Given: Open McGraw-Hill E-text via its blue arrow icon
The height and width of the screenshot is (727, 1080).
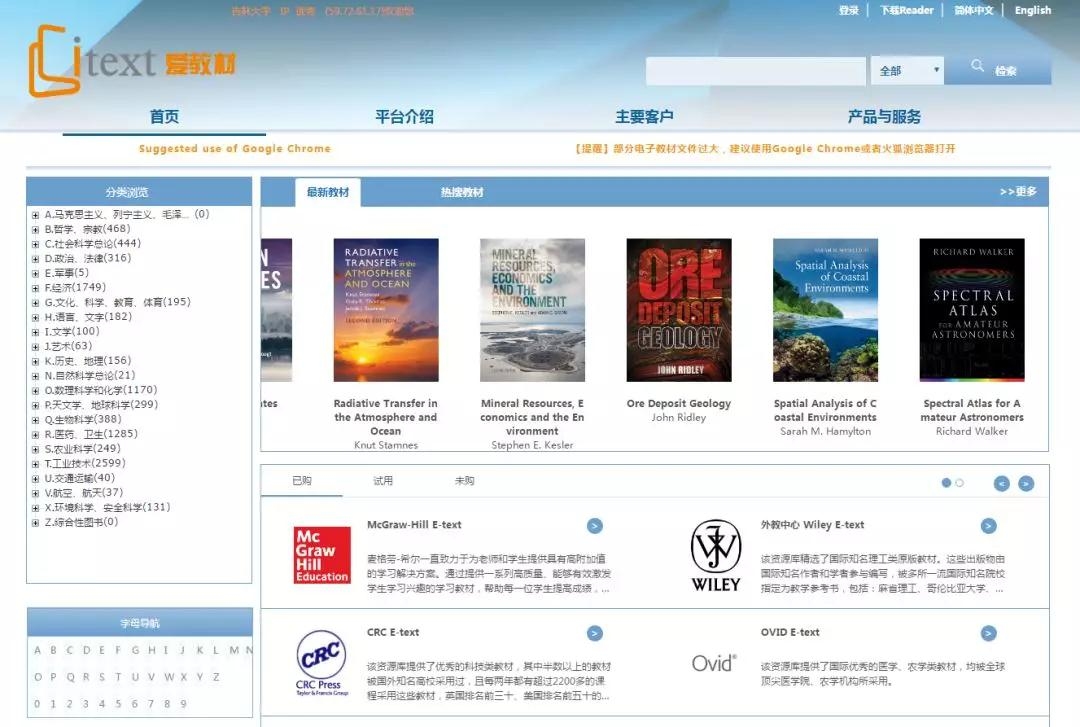Looking at the screenshot, I should click(595, 525).
